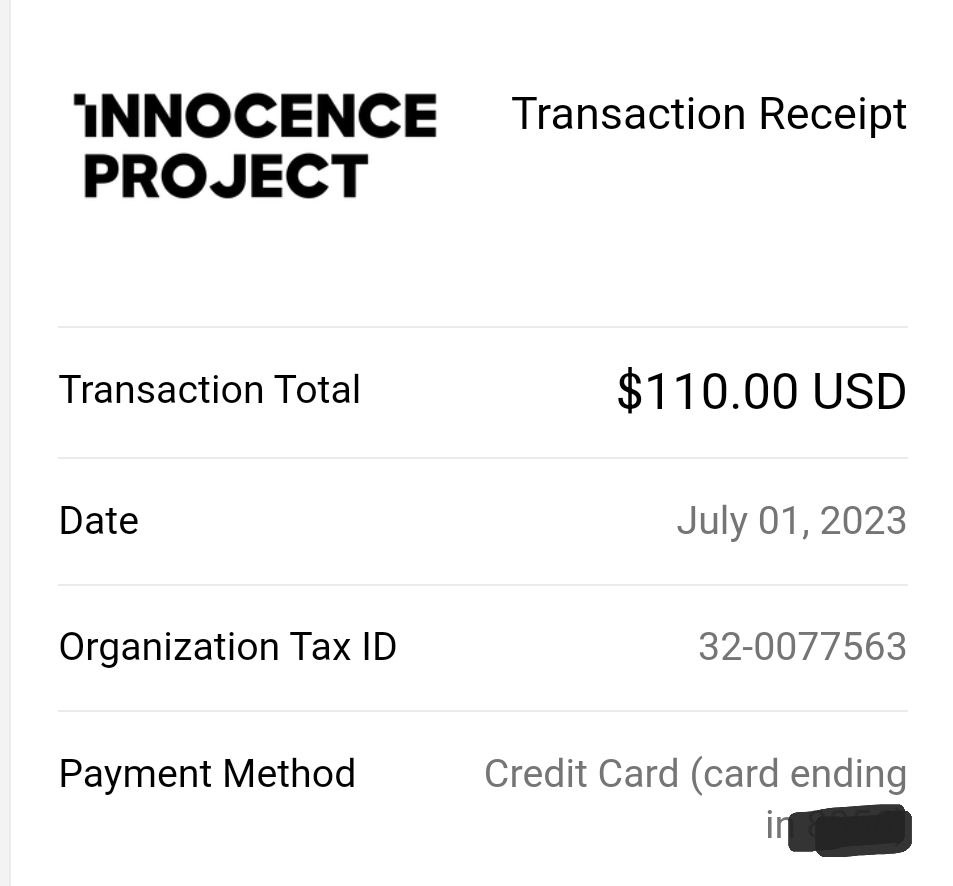Click the Payment Method label

tap(207, 774)
